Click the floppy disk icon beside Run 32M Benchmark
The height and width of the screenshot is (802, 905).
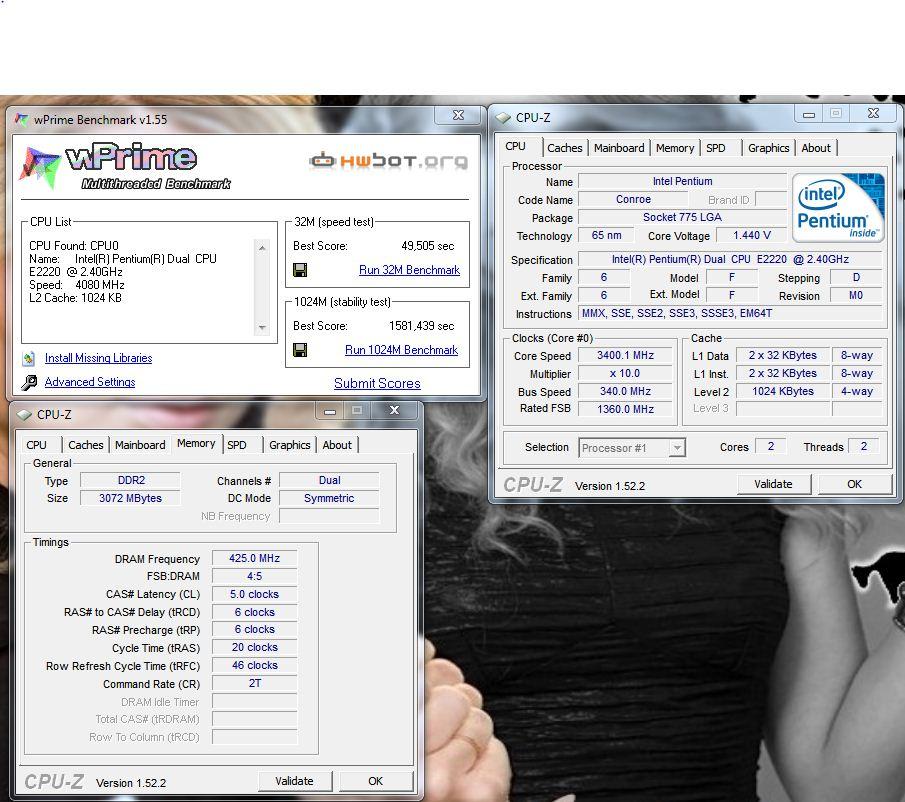click(x=300, y=270)
